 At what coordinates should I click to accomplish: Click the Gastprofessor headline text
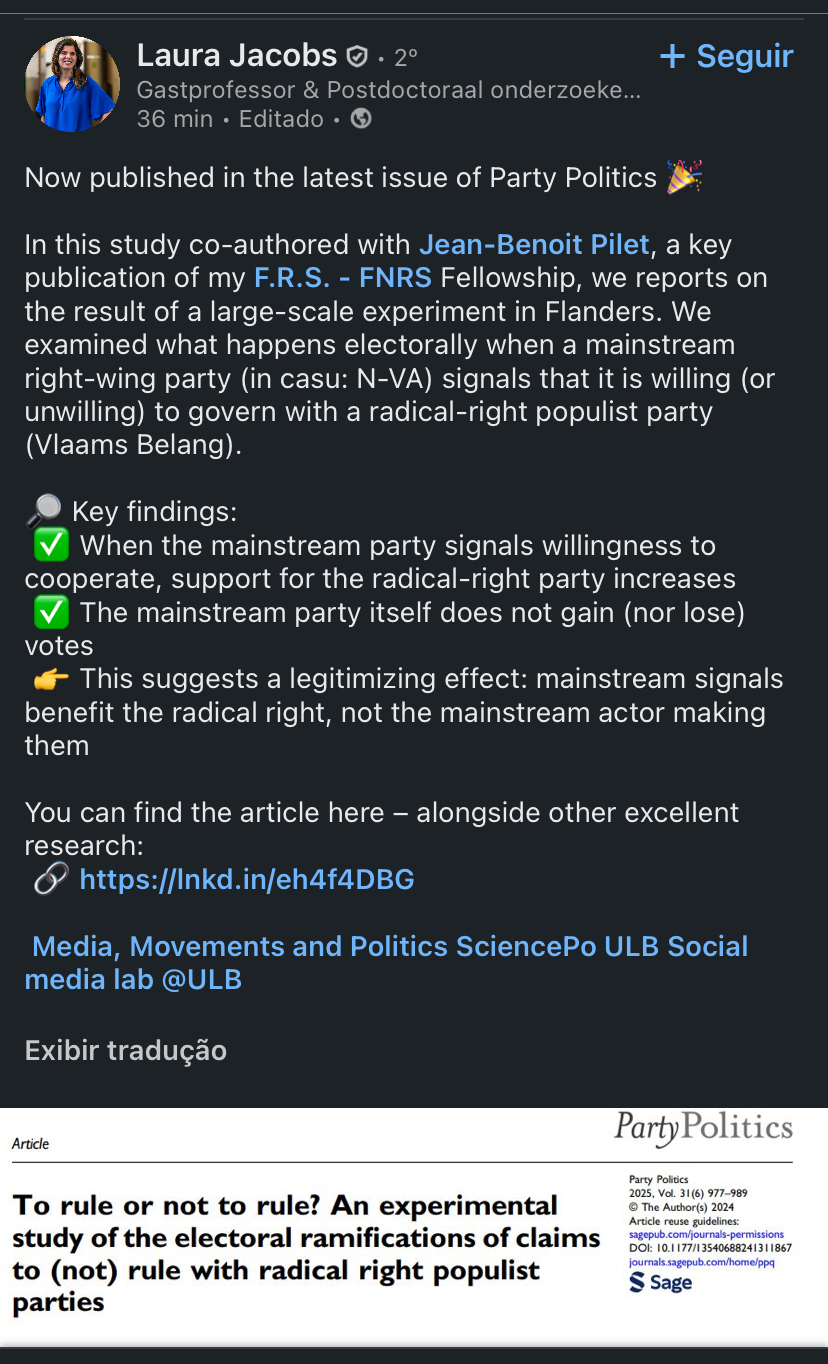388,90
